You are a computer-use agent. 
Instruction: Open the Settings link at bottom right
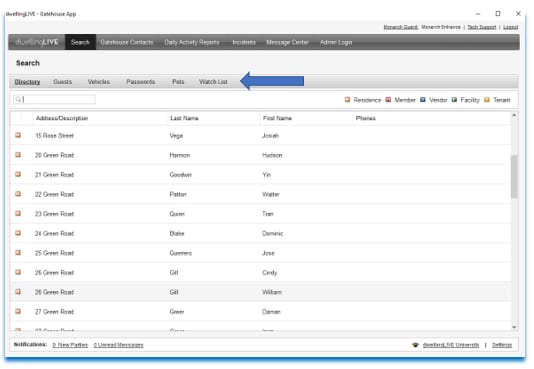coord(502,345)
